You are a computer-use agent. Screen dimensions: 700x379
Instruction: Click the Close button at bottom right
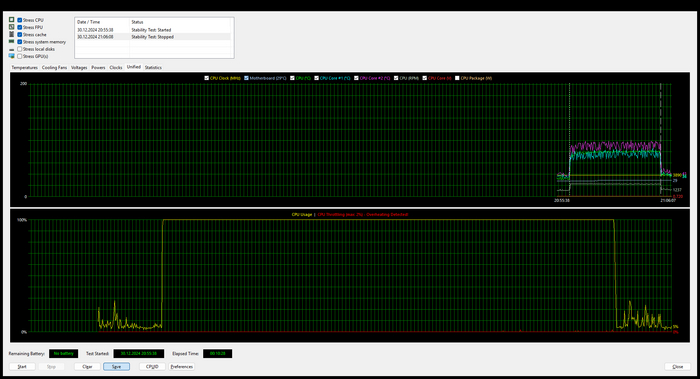pos(678,367)
